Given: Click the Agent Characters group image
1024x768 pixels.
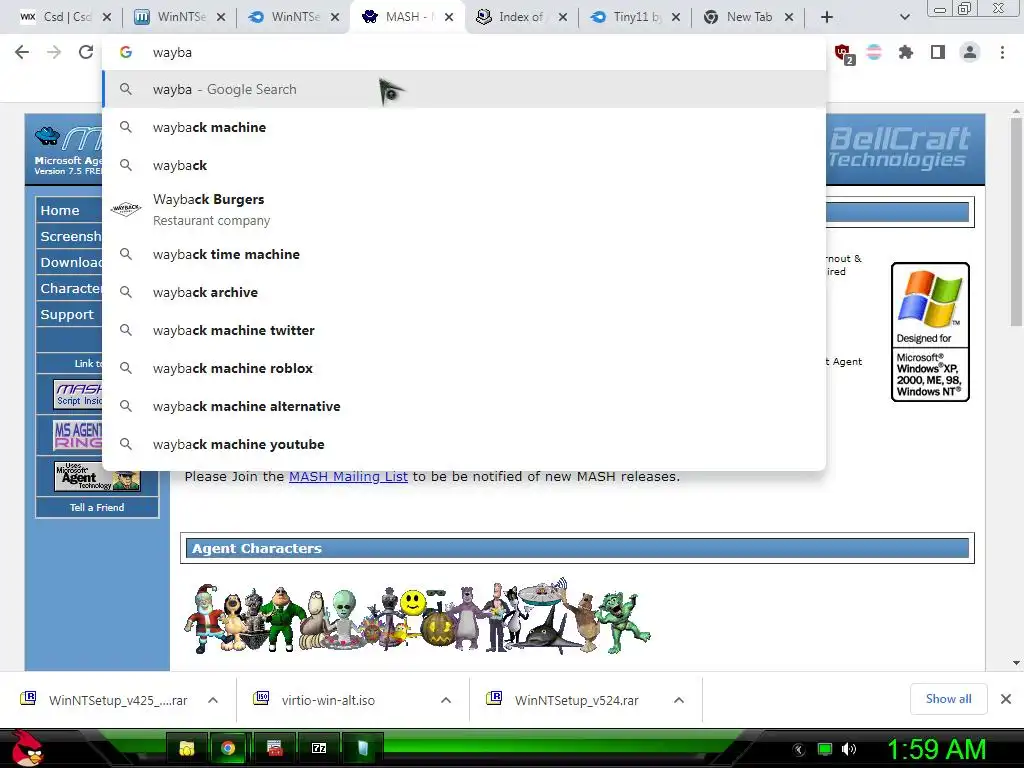Looking at the screenshot, I should pos(417,616).
